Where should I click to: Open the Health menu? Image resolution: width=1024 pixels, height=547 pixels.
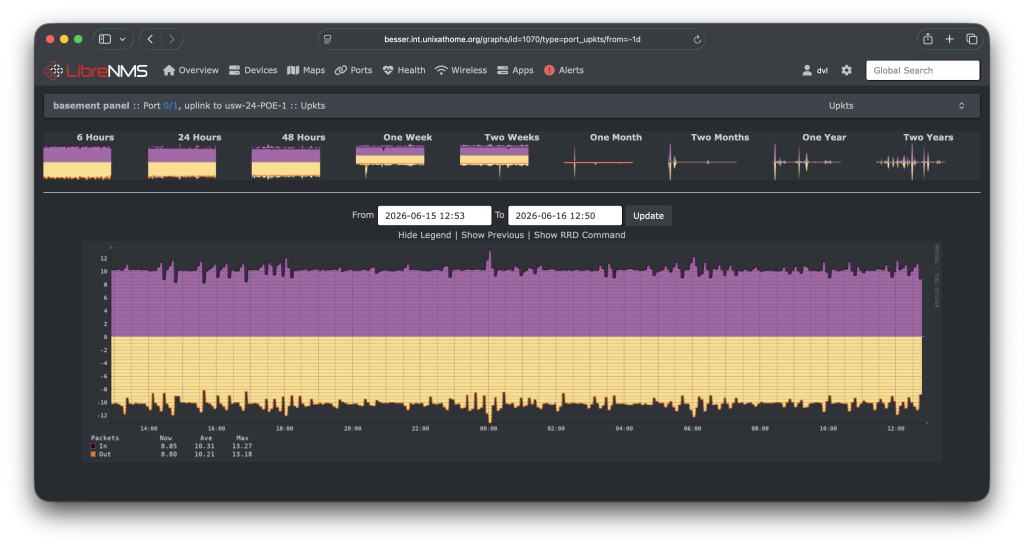point(404,70)
